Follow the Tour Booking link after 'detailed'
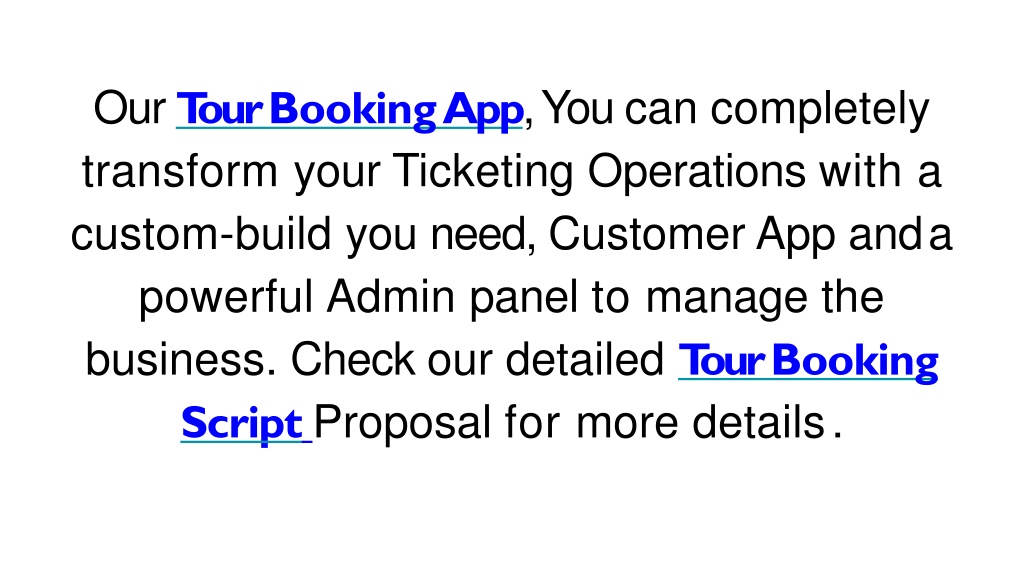The height and width of the screenshot is (576, 1024). pyautogui.click(x=808, y=361)
